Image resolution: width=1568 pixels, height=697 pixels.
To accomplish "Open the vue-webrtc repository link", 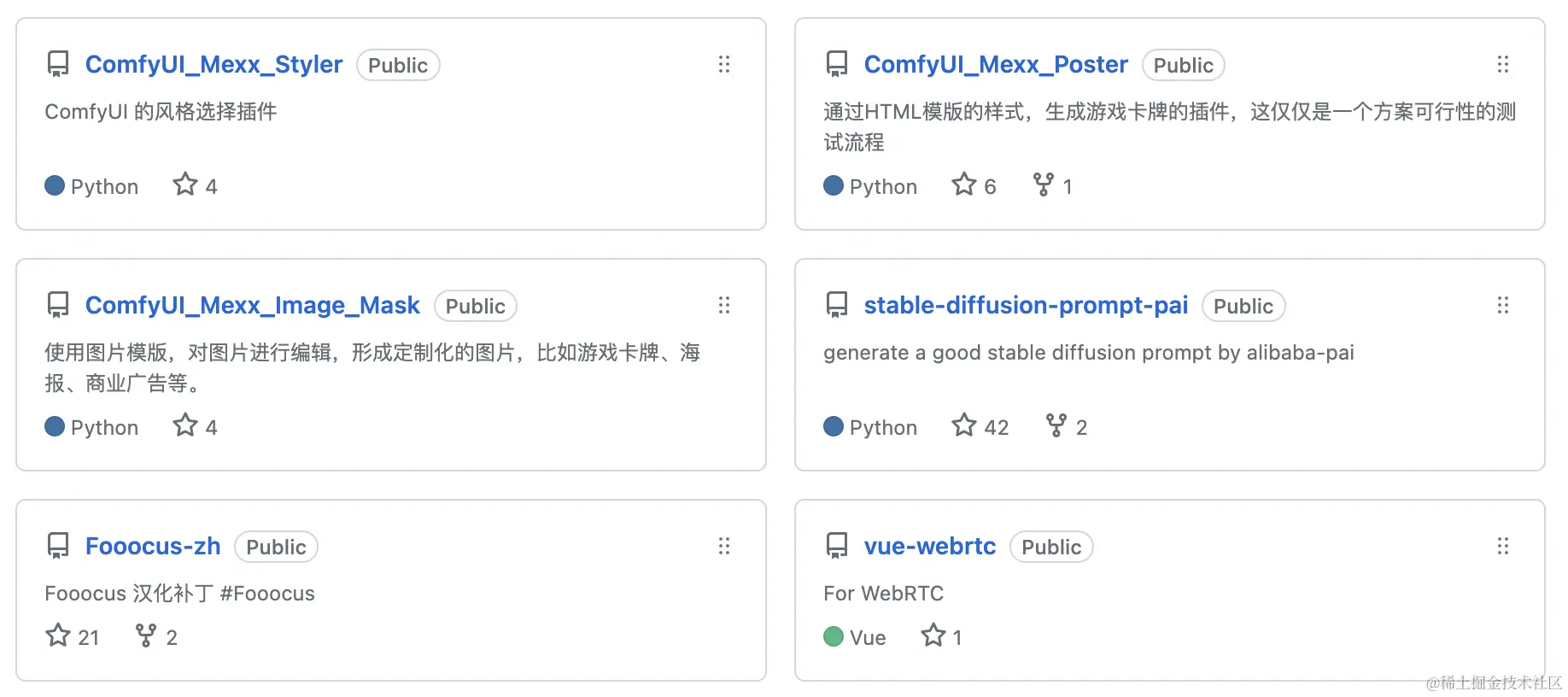I will [929, 547].
